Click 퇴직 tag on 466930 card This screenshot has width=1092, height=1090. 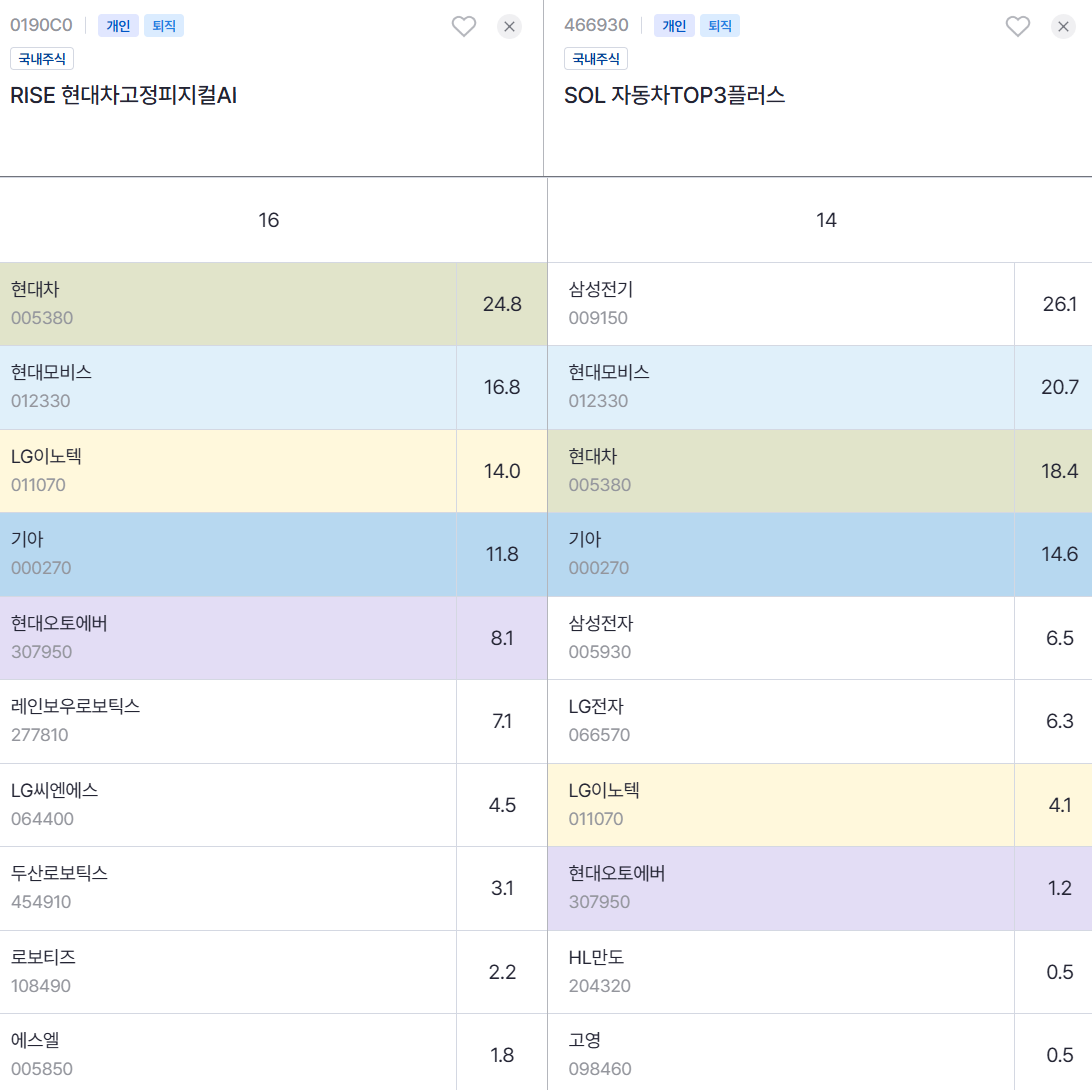coord(719,26)
